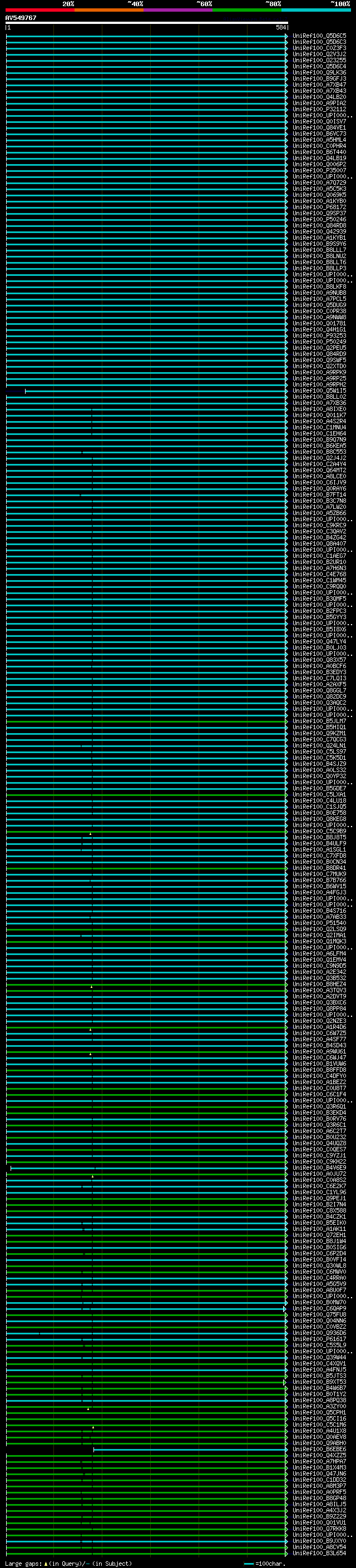The width and height of the screenshot is (356, 1568).
Task: Click the Large gaps legend text
Action: [68, 1564]
